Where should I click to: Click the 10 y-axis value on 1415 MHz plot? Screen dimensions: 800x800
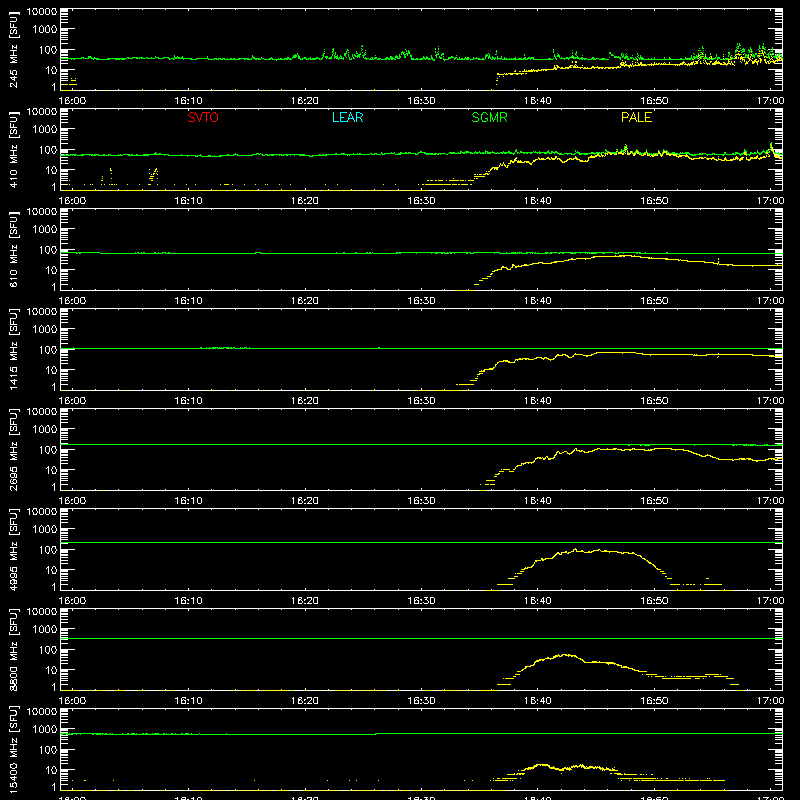[x=51, y=370]
